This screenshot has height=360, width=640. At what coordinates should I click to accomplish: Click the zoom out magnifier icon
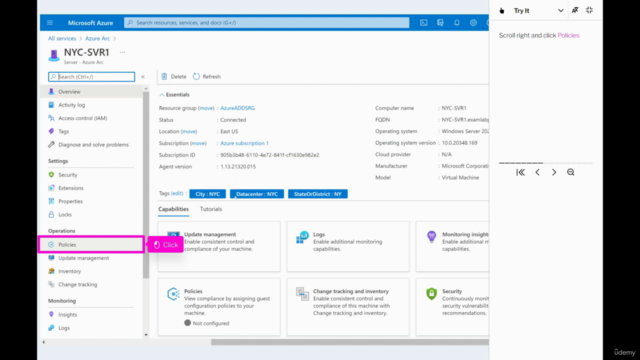(571, 172)
